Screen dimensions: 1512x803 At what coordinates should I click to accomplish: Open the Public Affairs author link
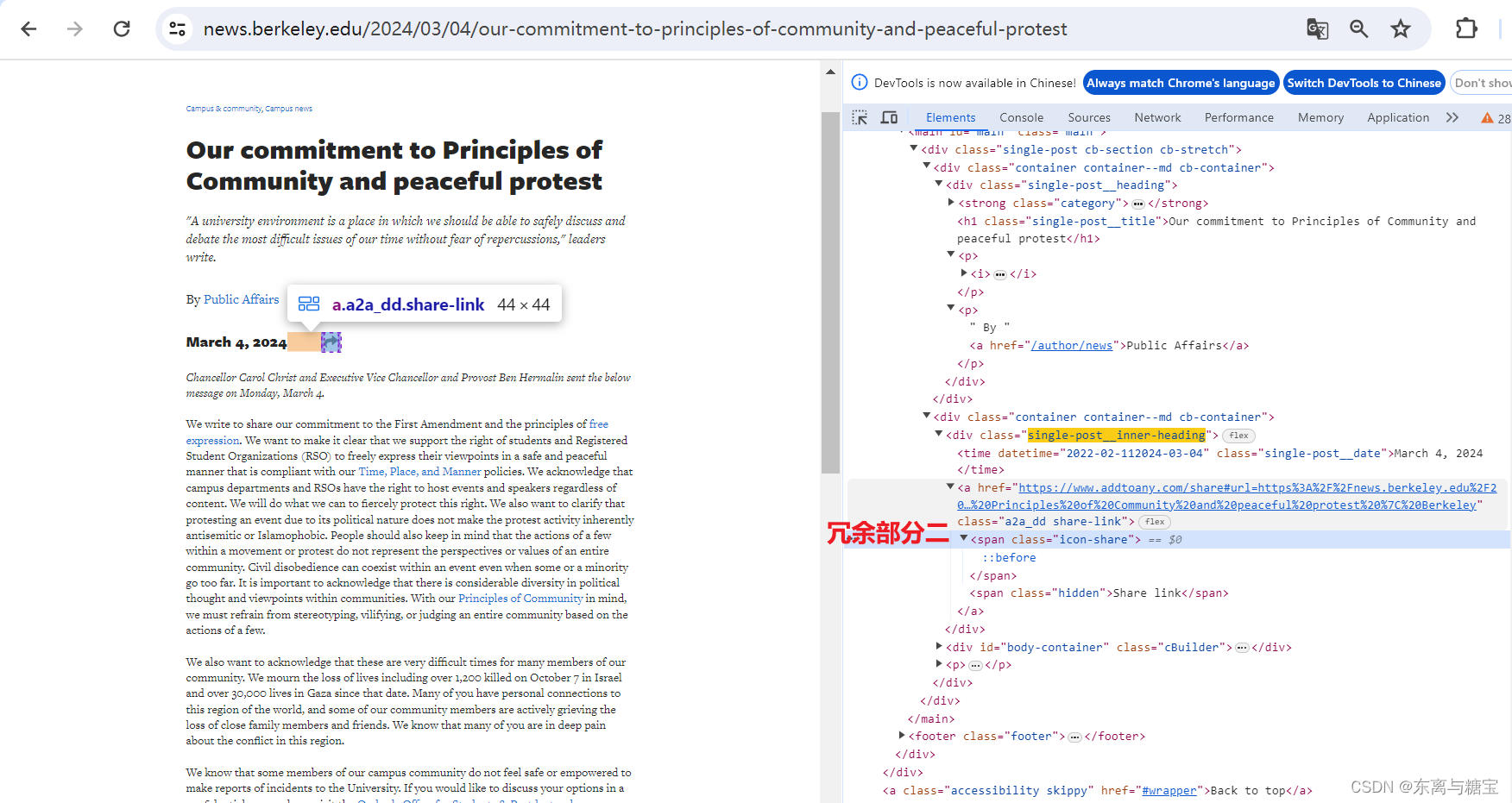coord(241,299)
